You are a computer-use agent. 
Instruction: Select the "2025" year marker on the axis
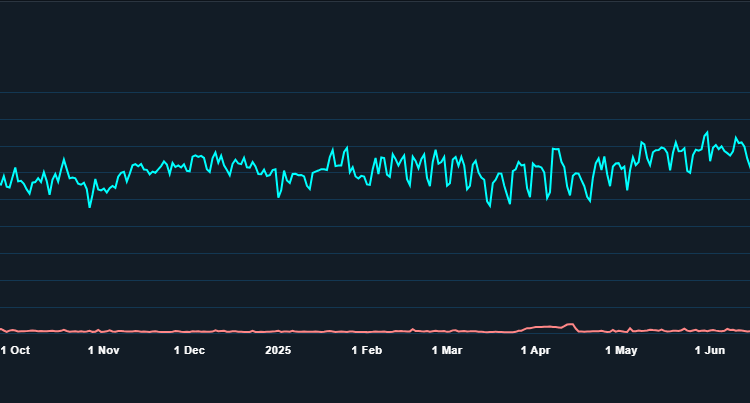tap(278, 350)
